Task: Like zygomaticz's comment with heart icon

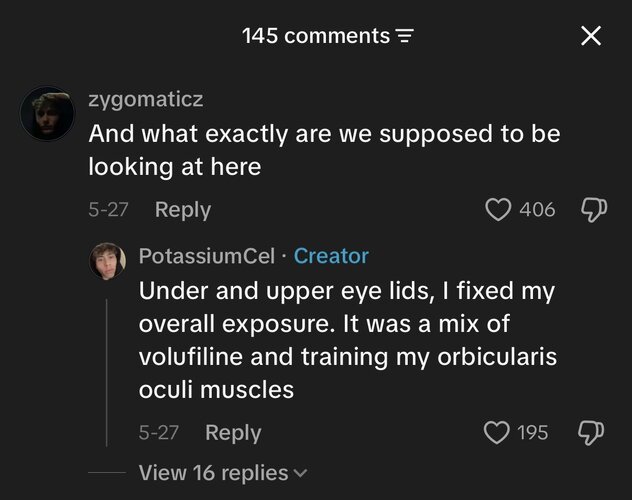Action: tap(498, 210)
